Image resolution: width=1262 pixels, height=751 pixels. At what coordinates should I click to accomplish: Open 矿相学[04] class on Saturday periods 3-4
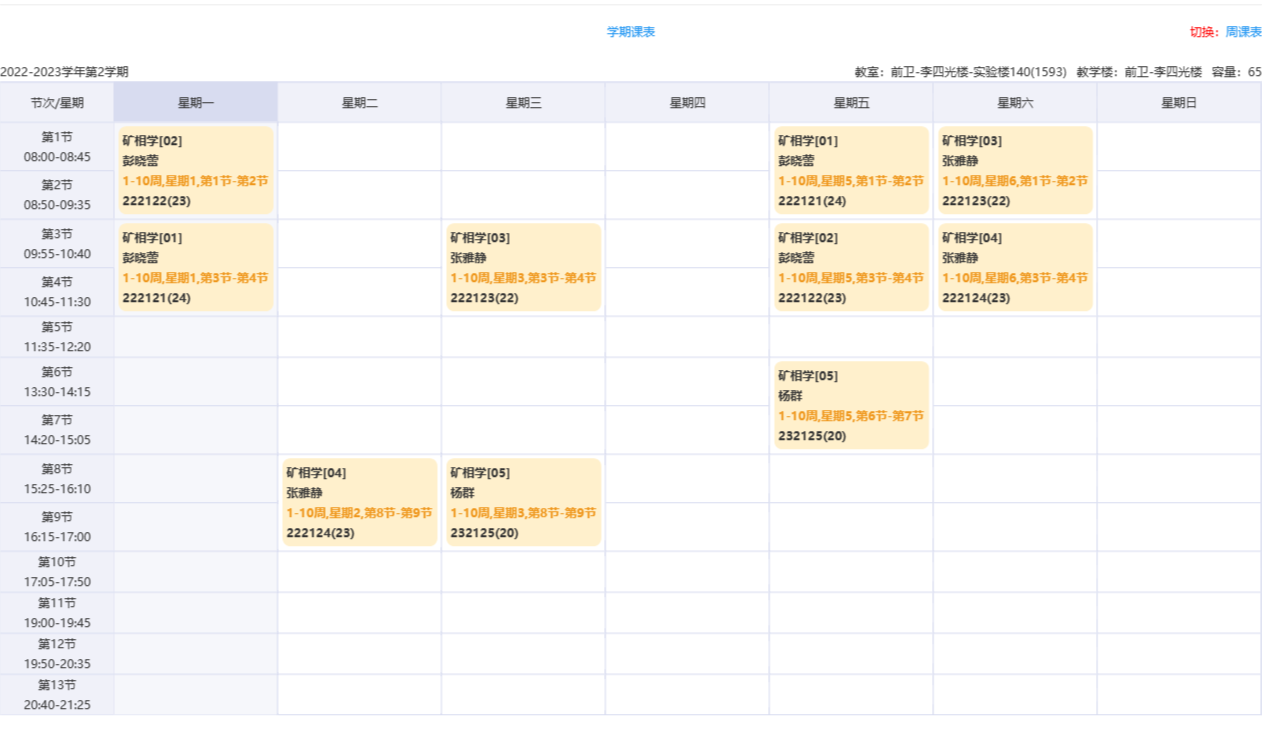click(1015, 267)
